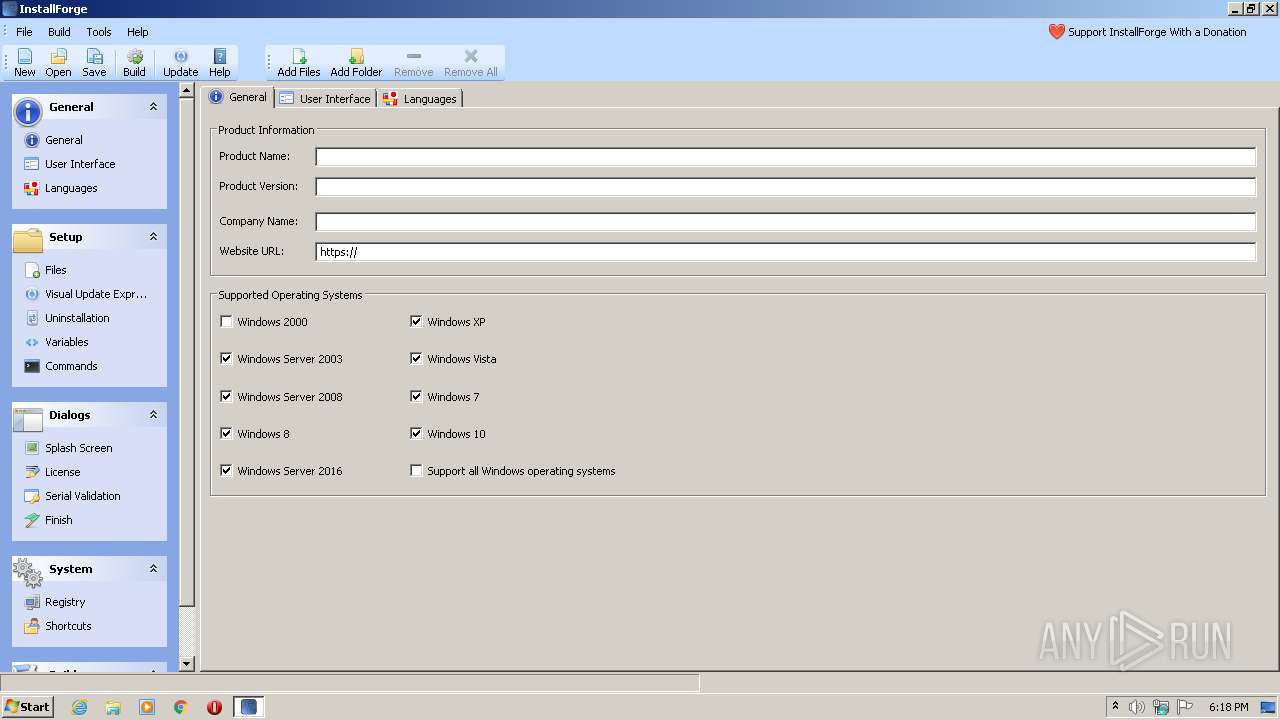Open Chrome from the taskbar
1280x720 pixels.
tap(181, 707)
